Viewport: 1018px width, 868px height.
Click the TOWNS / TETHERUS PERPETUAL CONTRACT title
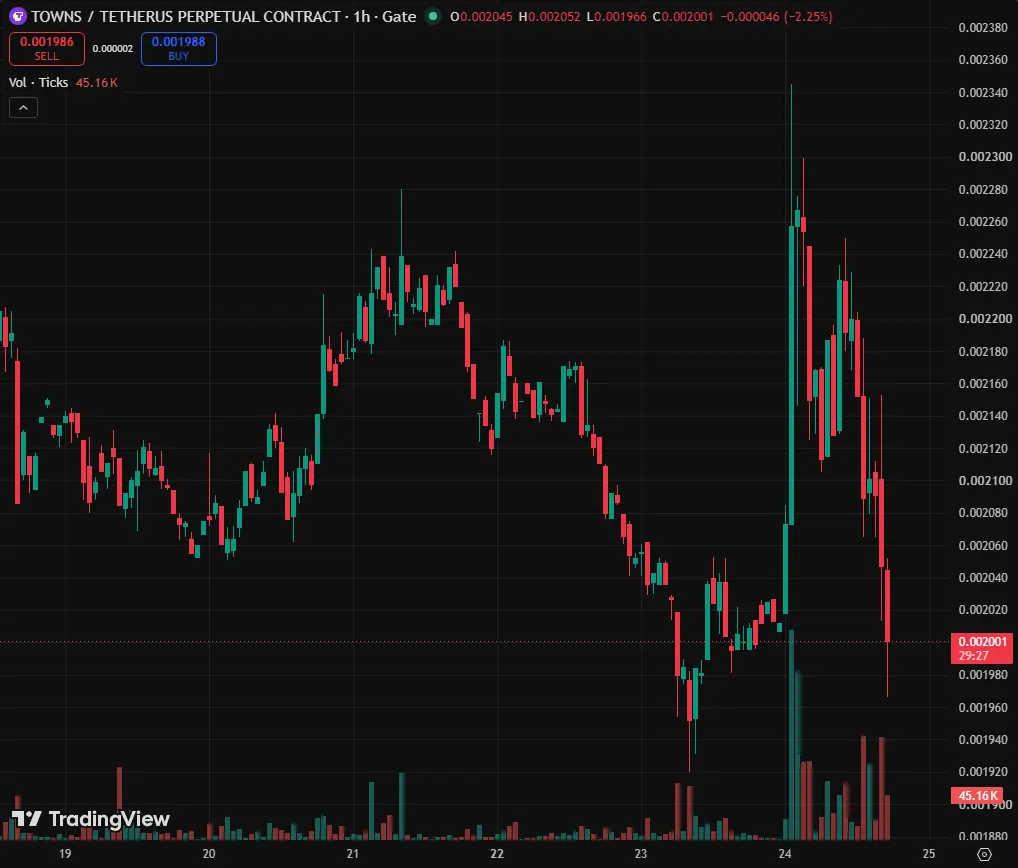coord(186,16)
